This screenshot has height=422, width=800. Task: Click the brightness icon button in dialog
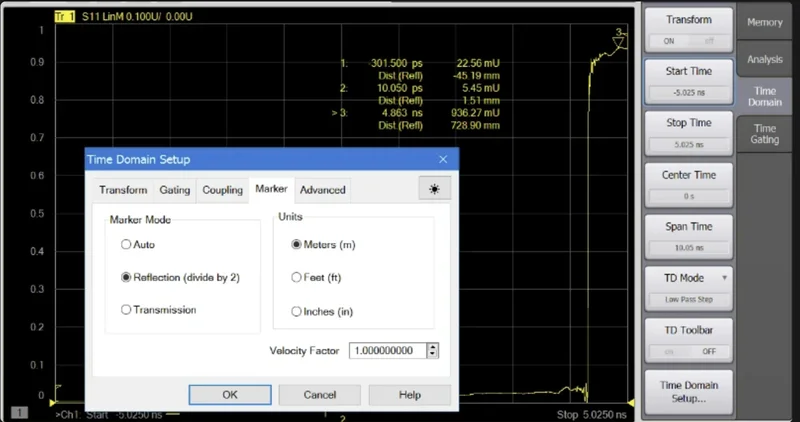[x=434, y=189]
